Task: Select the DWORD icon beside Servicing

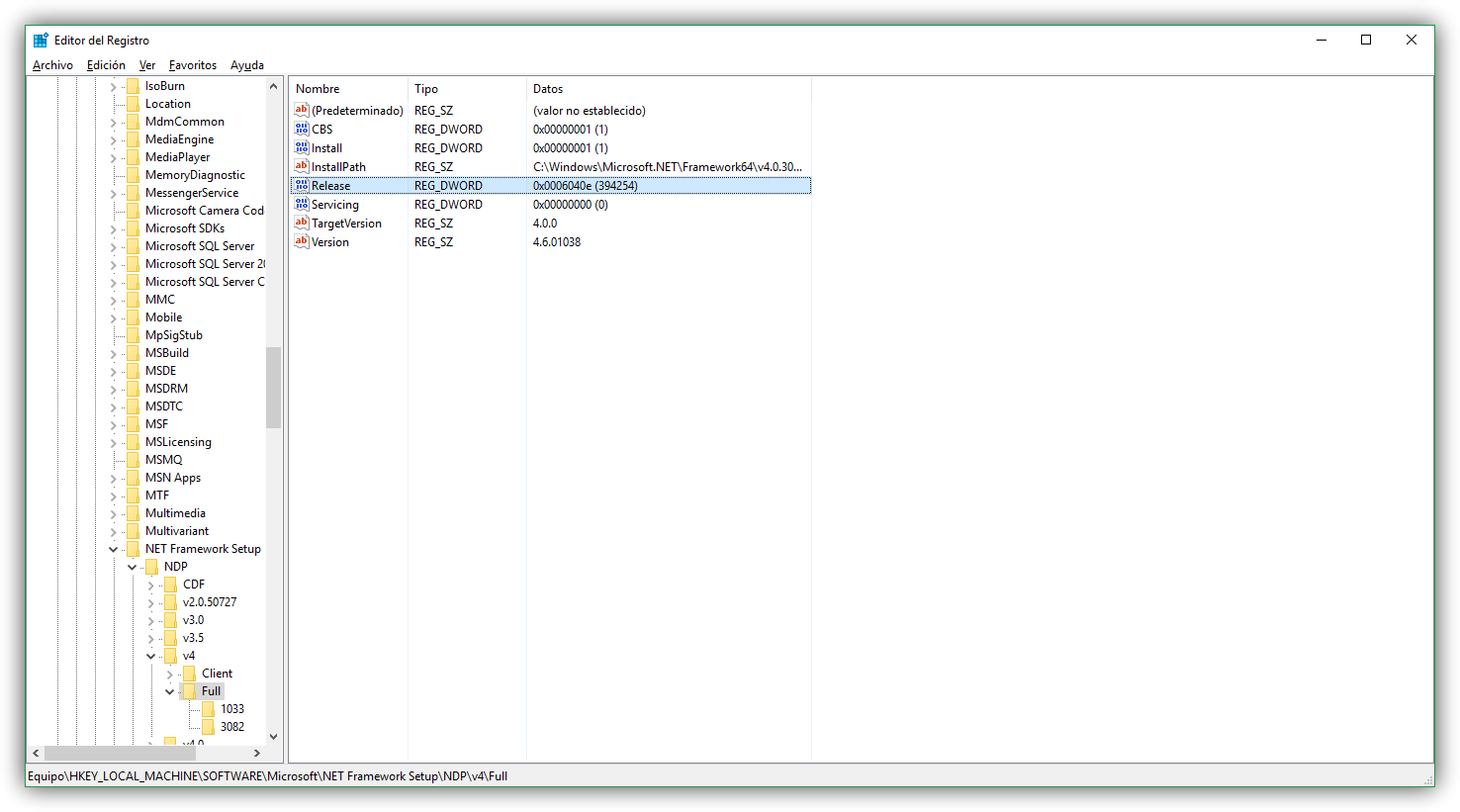Action: [x=302, y=204]
